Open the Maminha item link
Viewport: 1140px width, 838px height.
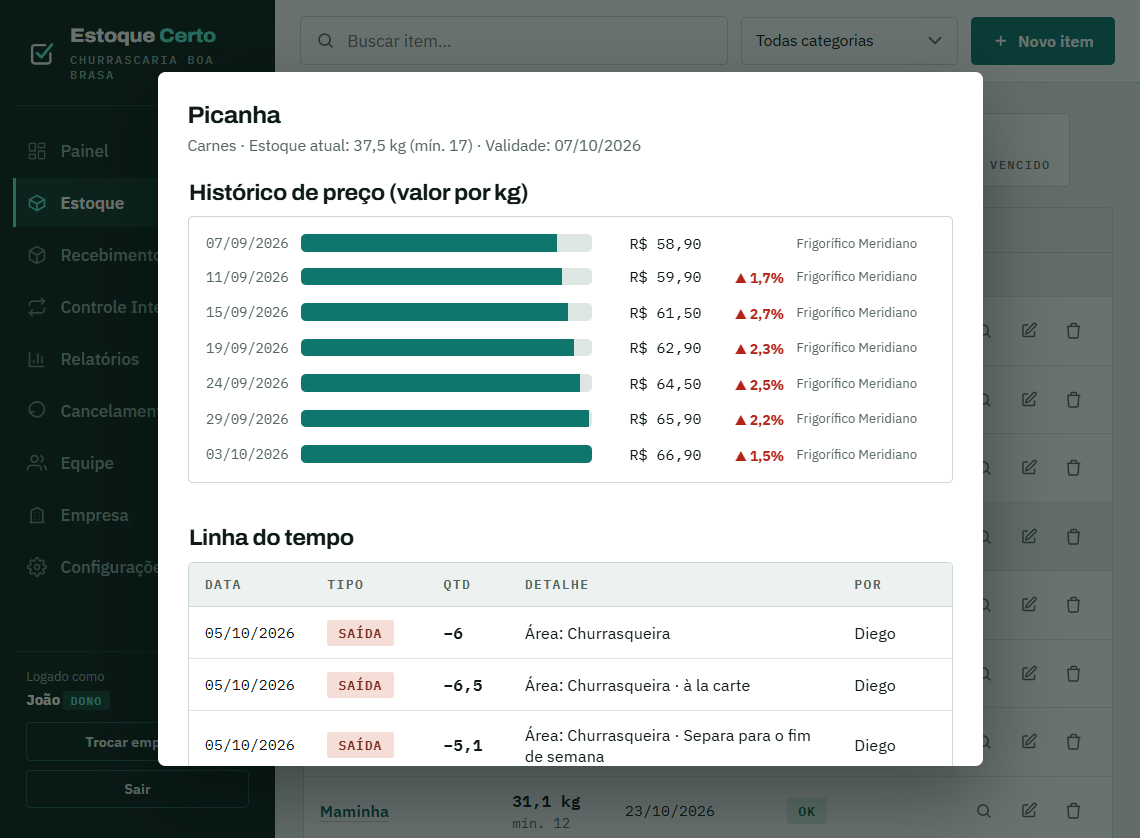(x=355, y=811)
